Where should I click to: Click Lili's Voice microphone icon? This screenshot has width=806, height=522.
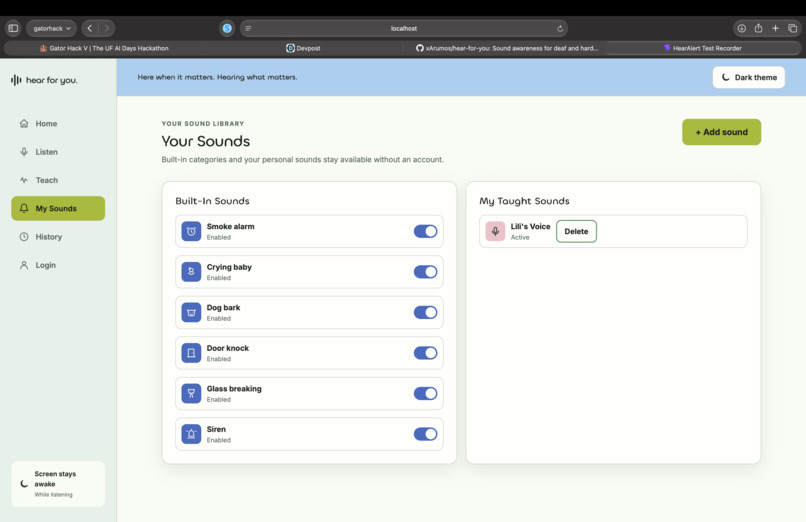pyautogui.click(x=495, y=231)
